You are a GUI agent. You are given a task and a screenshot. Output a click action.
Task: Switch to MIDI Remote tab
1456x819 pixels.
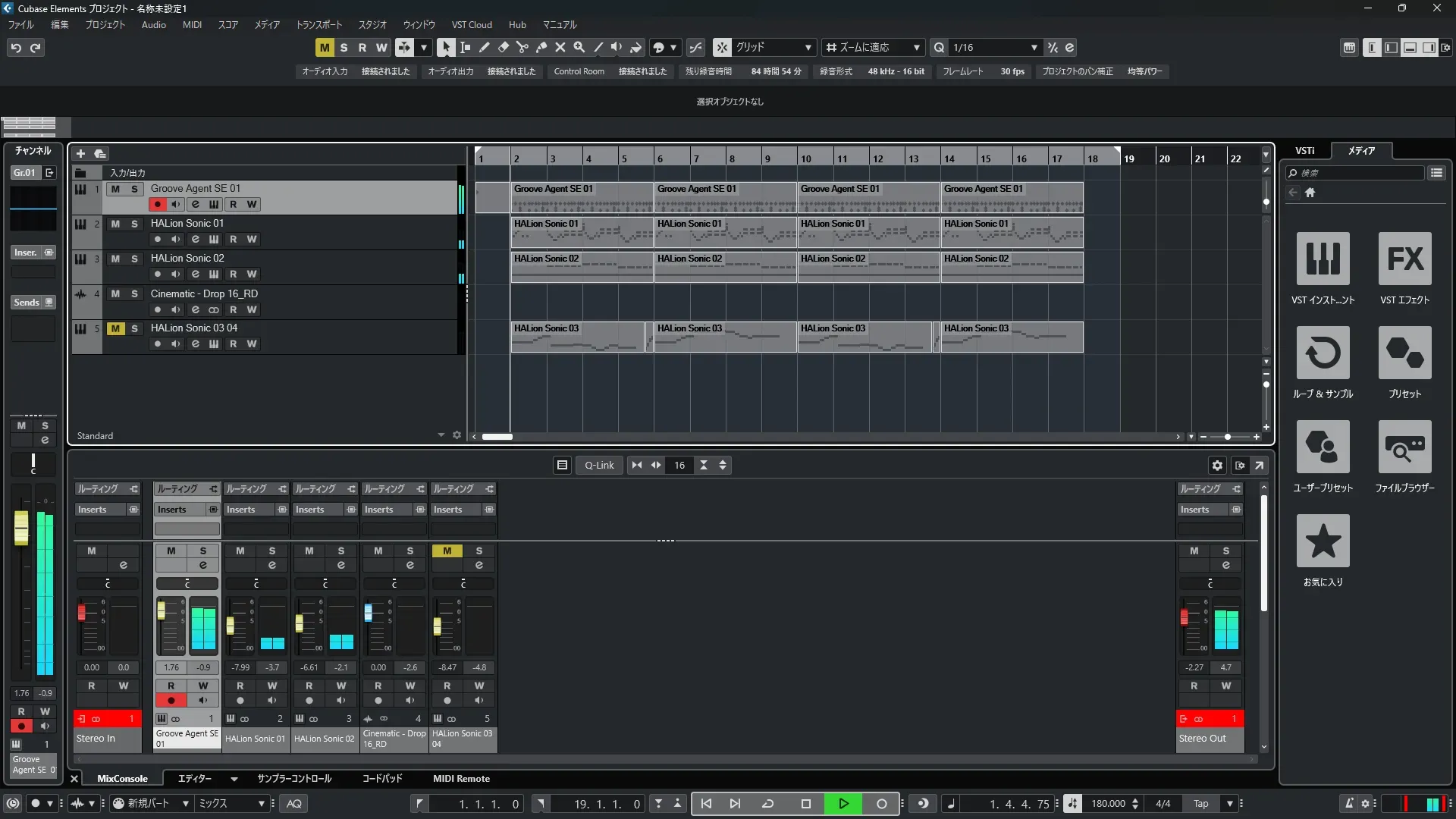click(x=461, y=778)
